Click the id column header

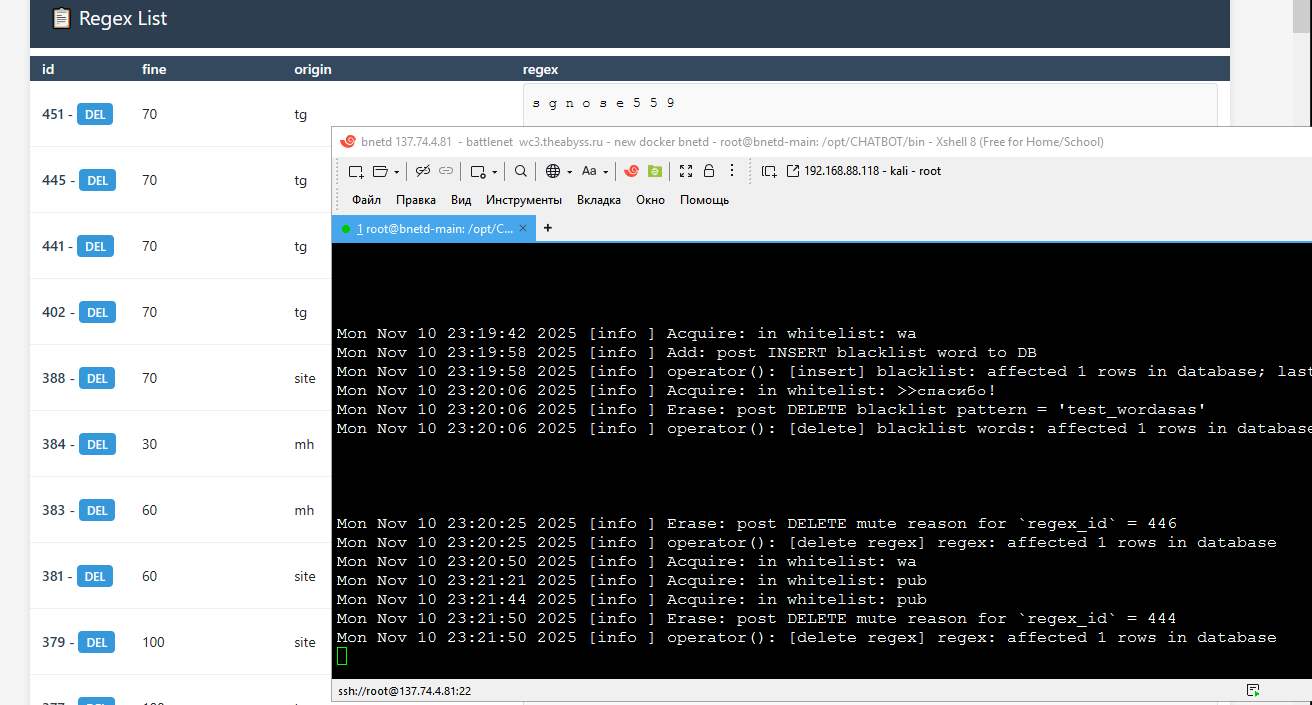[48, 70]
